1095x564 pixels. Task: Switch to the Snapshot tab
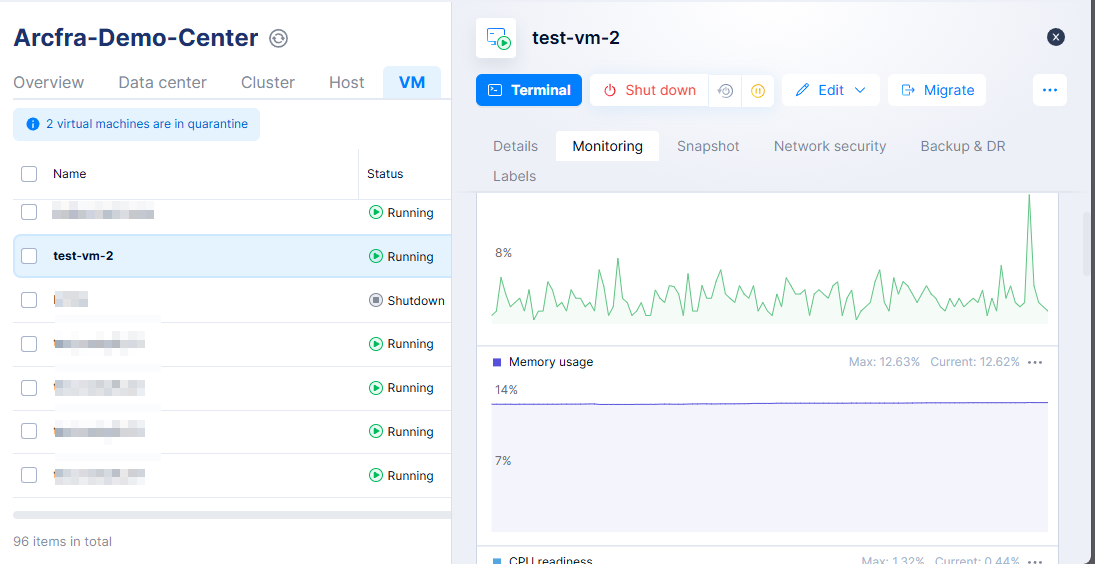coord(708,146)
